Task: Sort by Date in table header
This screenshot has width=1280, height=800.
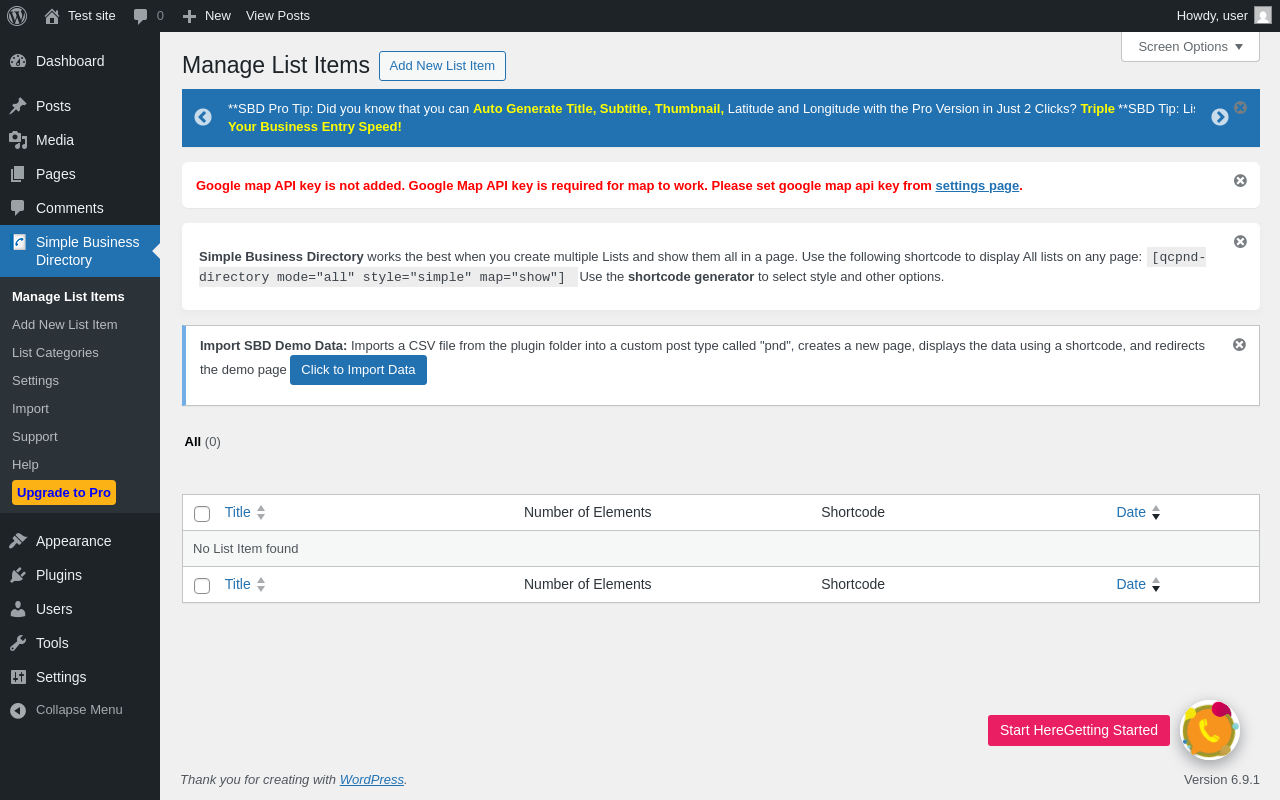Action: [1138, 512]
